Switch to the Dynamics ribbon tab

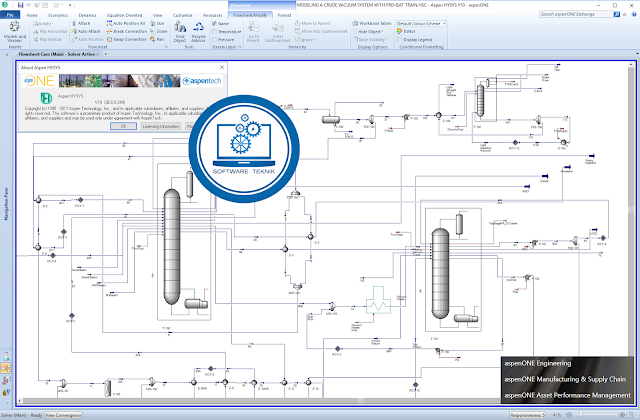[87, 15]
